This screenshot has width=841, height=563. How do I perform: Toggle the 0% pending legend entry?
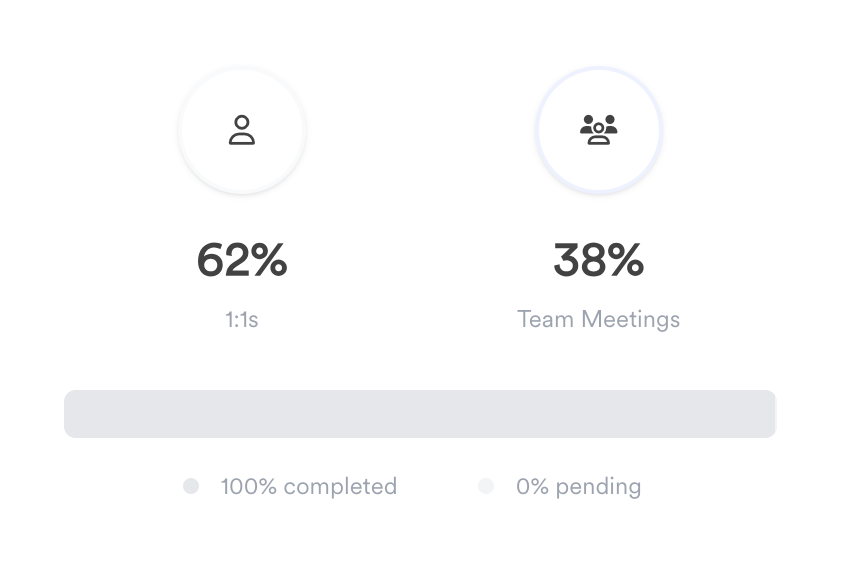[x=560, y=486]
